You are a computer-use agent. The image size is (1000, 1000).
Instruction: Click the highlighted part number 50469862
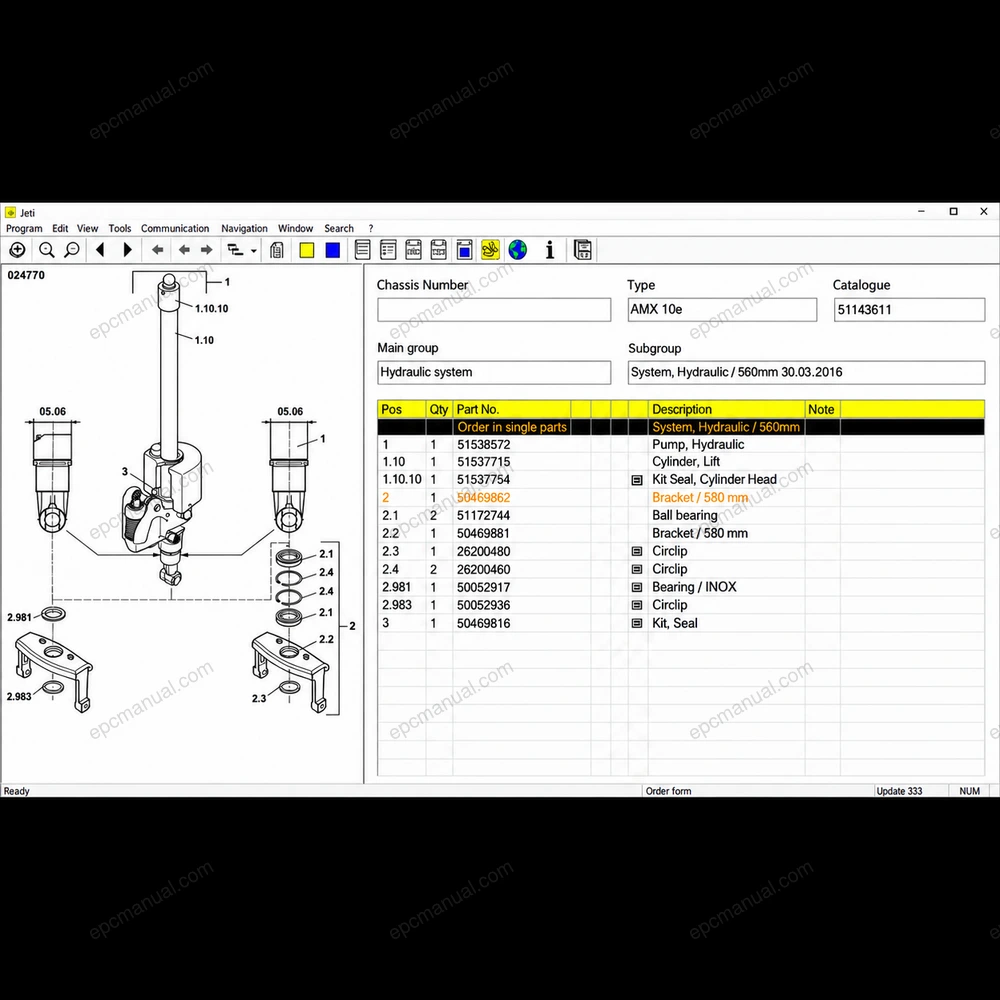(x=483, y=497)
